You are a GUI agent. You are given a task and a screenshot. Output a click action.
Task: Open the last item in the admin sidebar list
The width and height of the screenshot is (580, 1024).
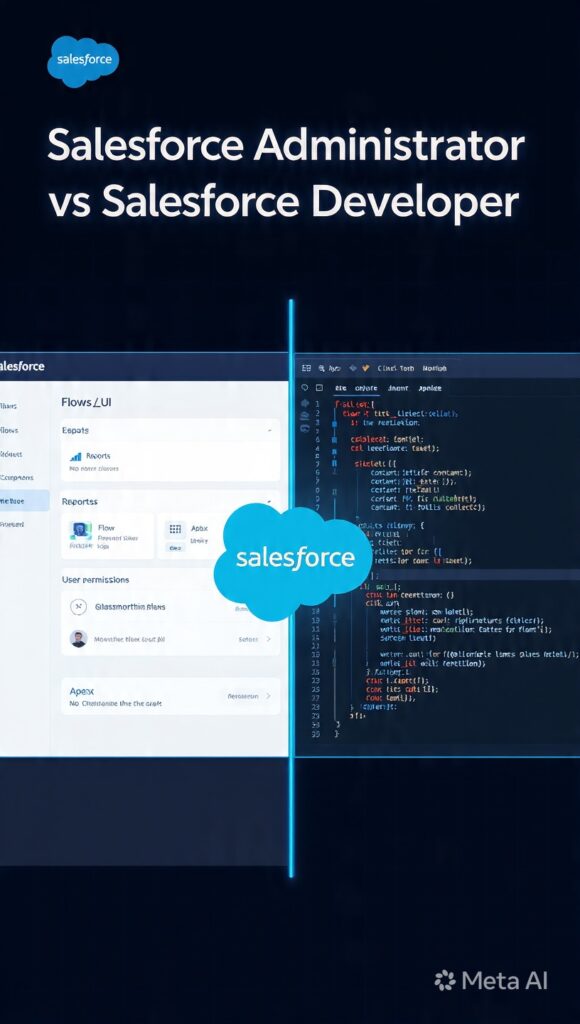(x=12, y=524)
